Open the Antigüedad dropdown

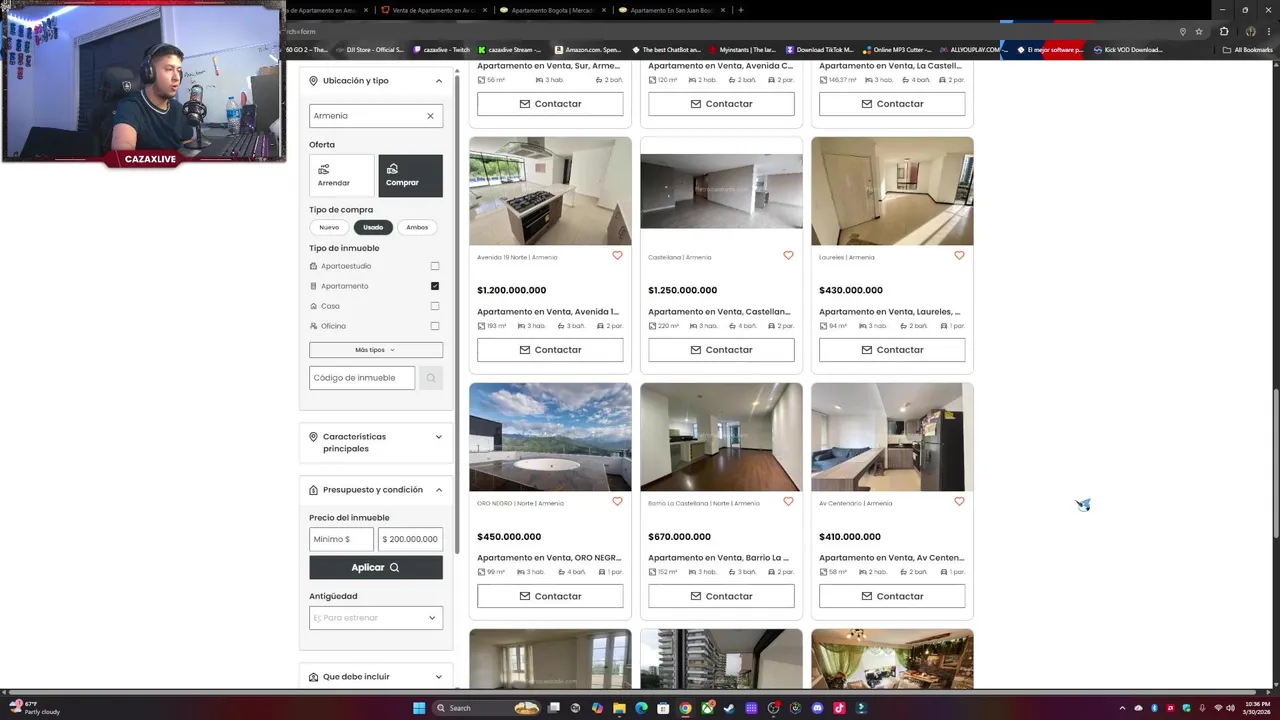(x=376, y=618)
